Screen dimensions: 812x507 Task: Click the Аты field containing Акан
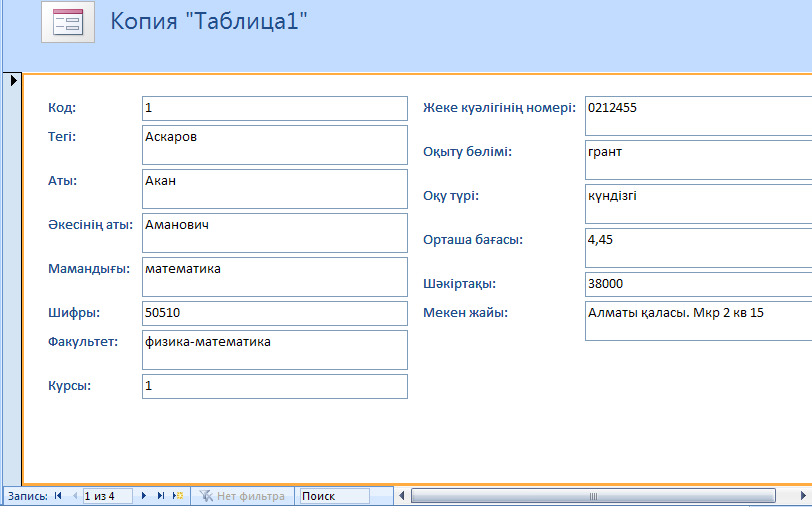coord(274,189)
